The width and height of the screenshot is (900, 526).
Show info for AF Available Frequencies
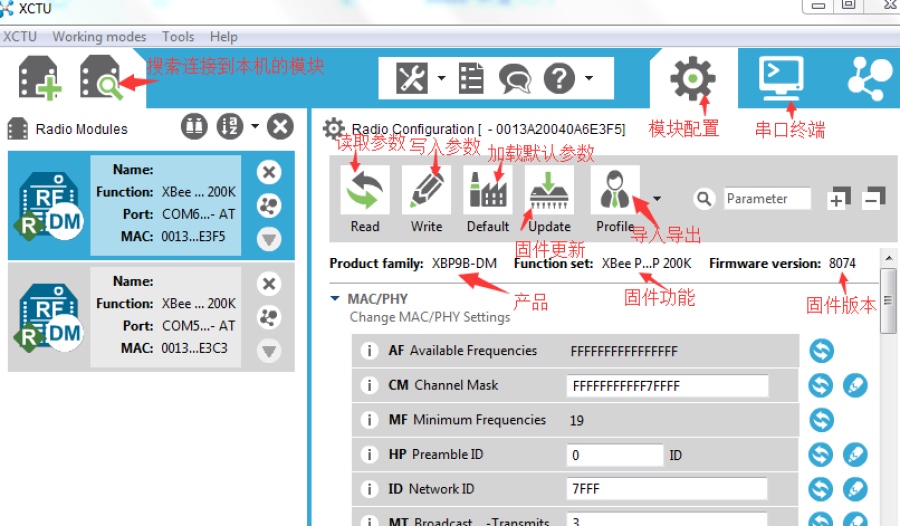[369, 351]
